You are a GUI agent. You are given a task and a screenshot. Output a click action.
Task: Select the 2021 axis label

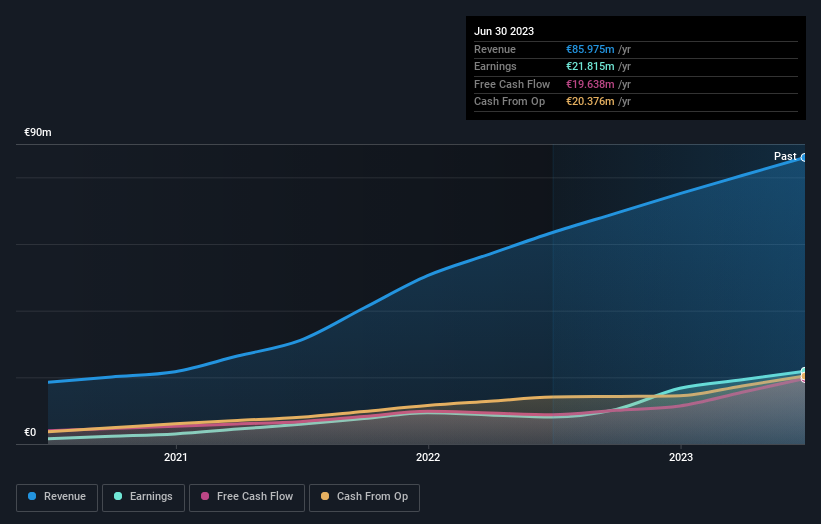pos(175,457)
